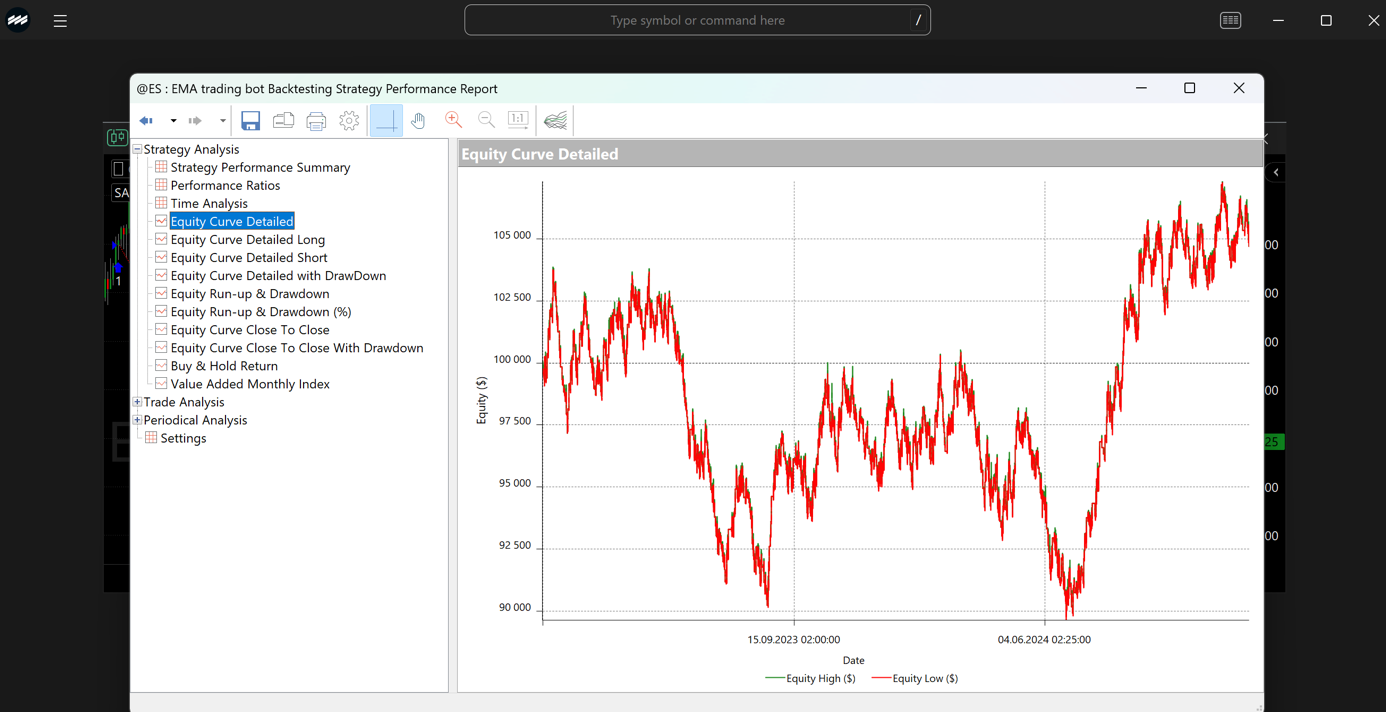Click the multi-line chart icon in the toolbar
This screenshot has height=712, width=1386.
tap(556, 121)
